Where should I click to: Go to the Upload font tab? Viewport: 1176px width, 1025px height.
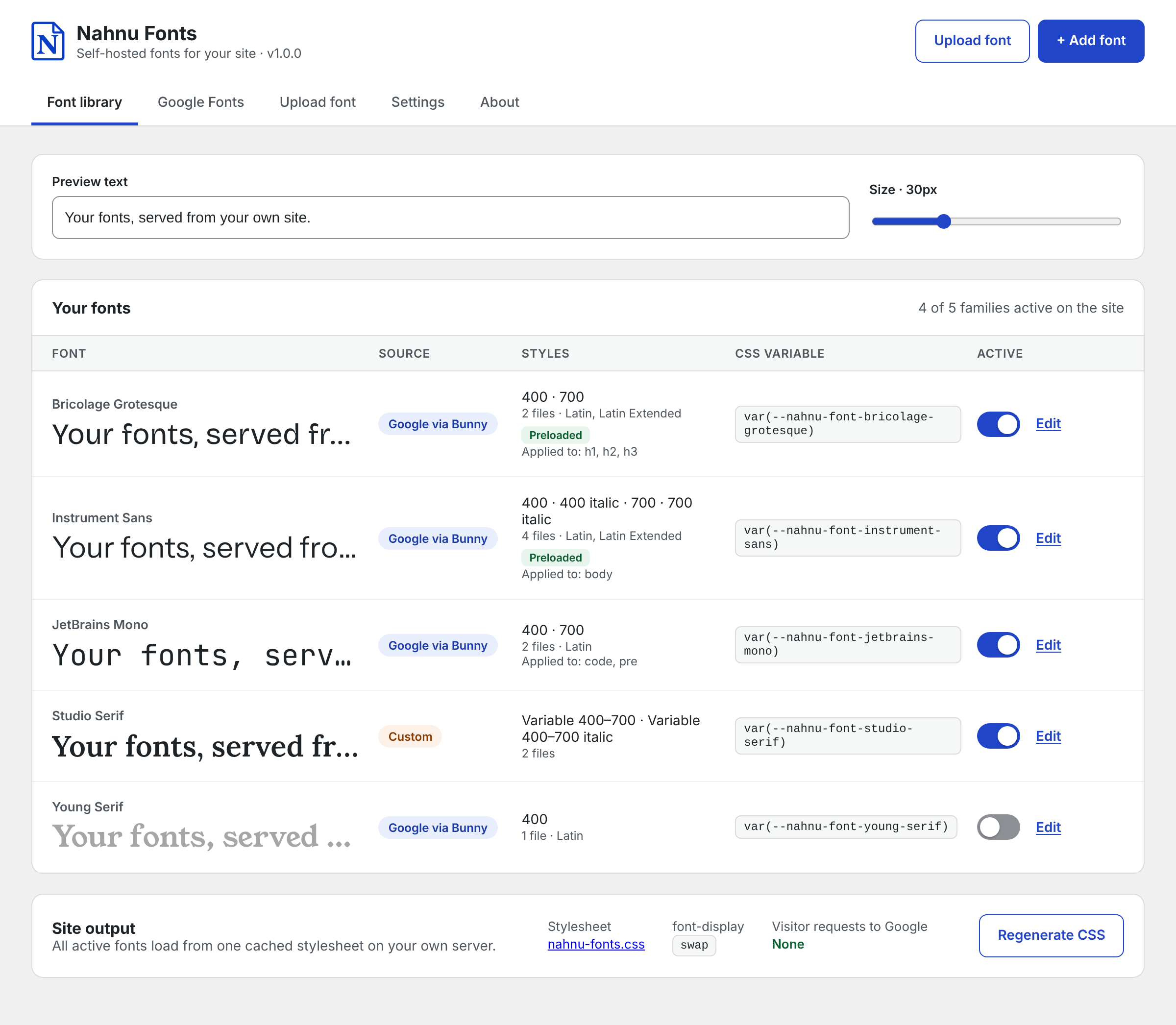click(318, 102)
